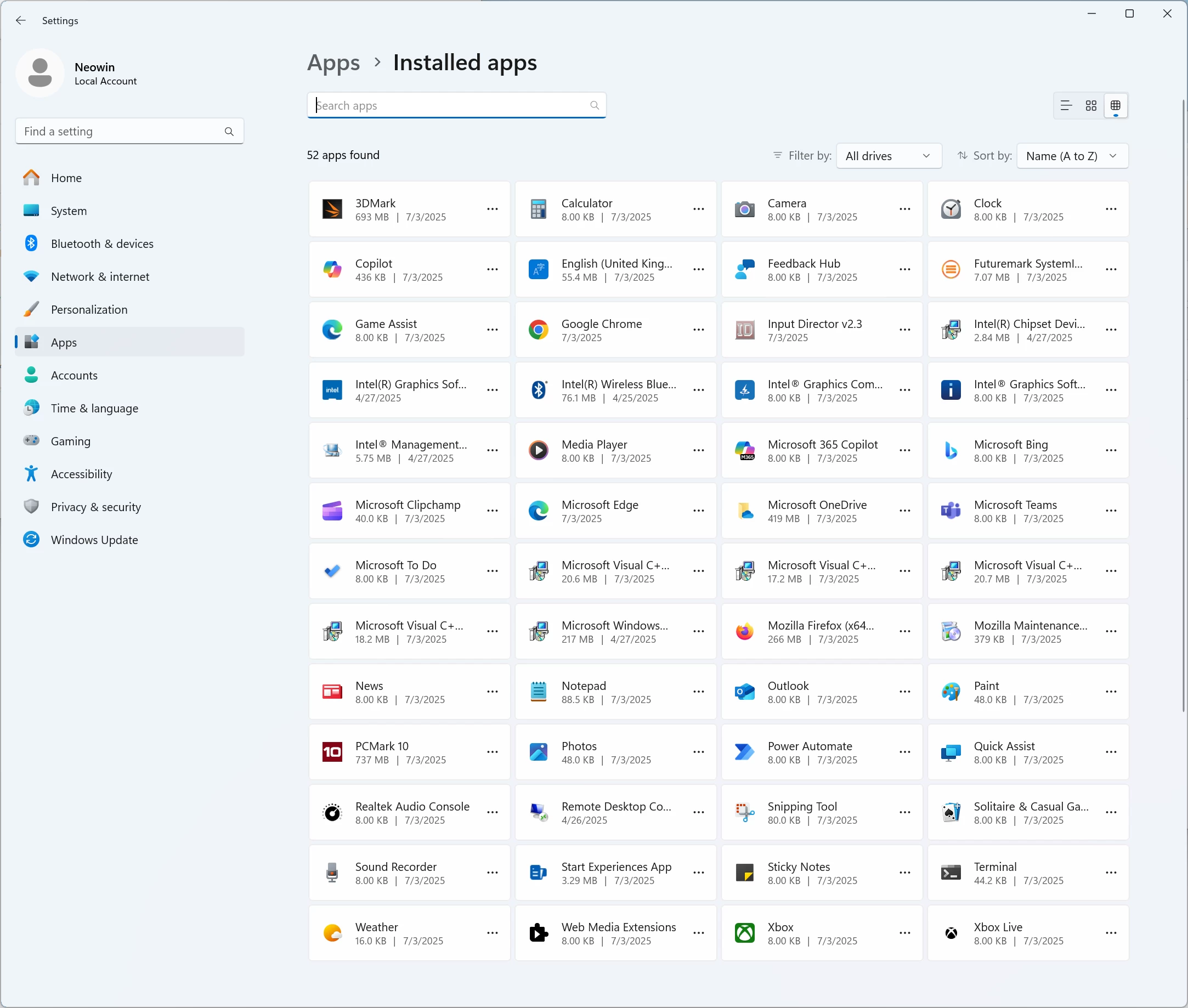This screenshot has height=1008, width=1188.
Task: Click the Microsoft OneDrive icon
Action: 745,511
